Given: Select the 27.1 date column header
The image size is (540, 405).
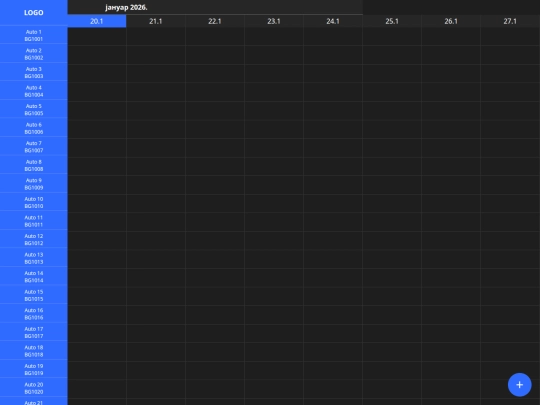Looking at the screenshot, I should click(x=510, y=21).
